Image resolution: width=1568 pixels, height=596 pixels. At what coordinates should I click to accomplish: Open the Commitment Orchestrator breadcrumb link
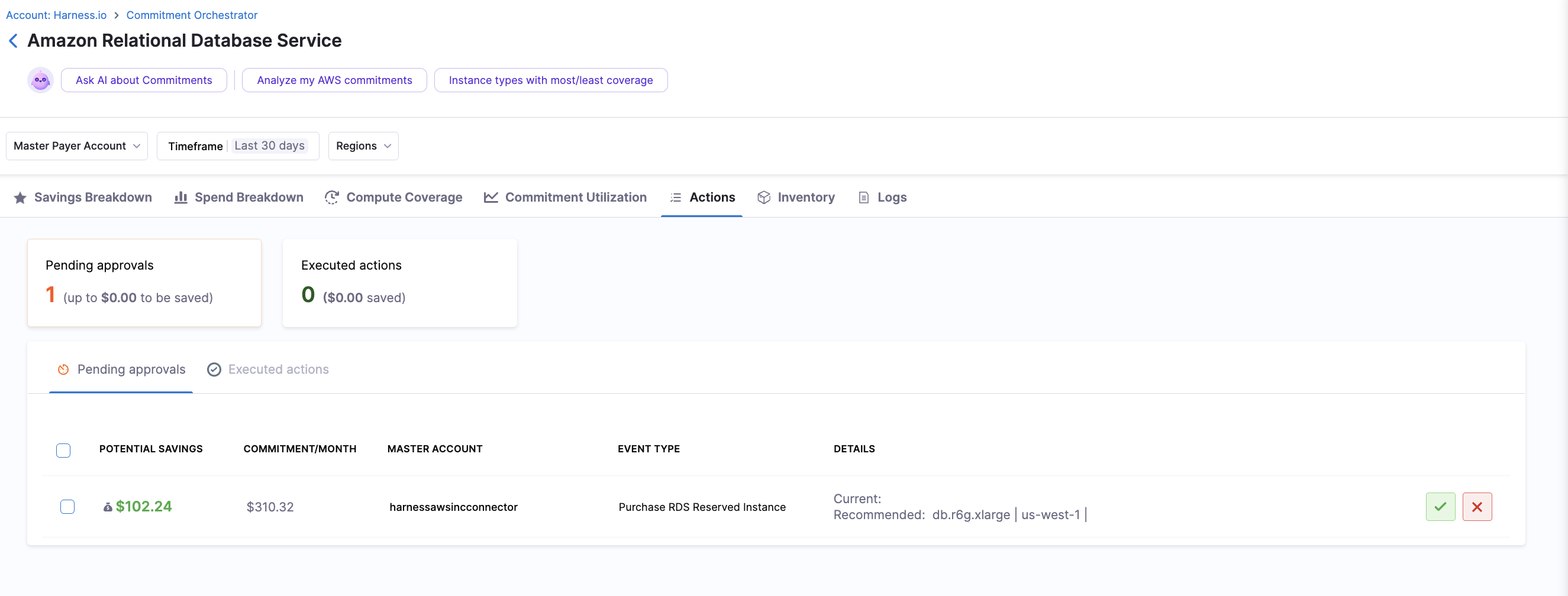tap(192, 15)
